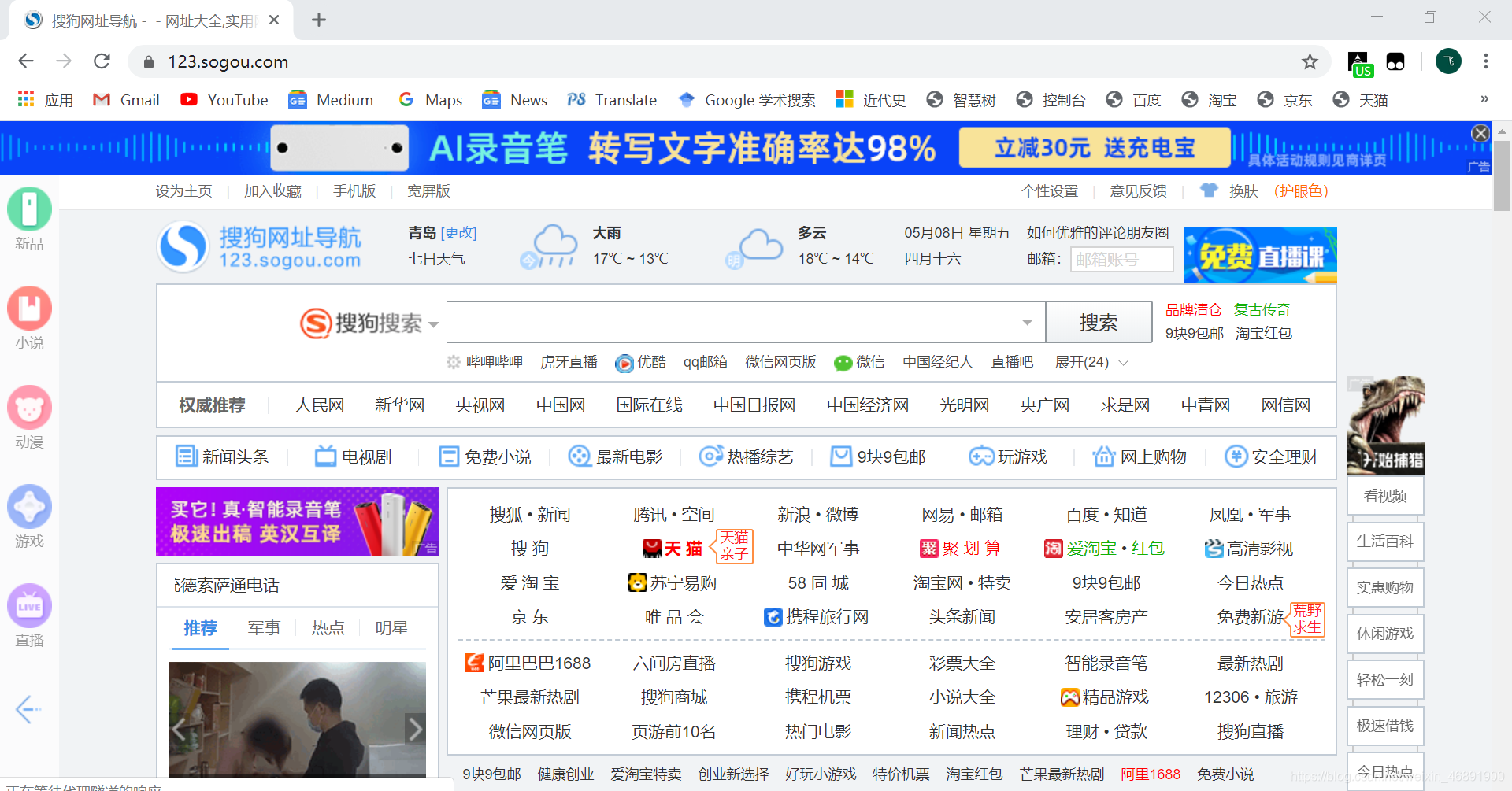Image resolution: width=1512 pixels, height=791 pixels.
Task: Click the 极速借钱 right sidebar button
Action: click(x=1385, y=726)
